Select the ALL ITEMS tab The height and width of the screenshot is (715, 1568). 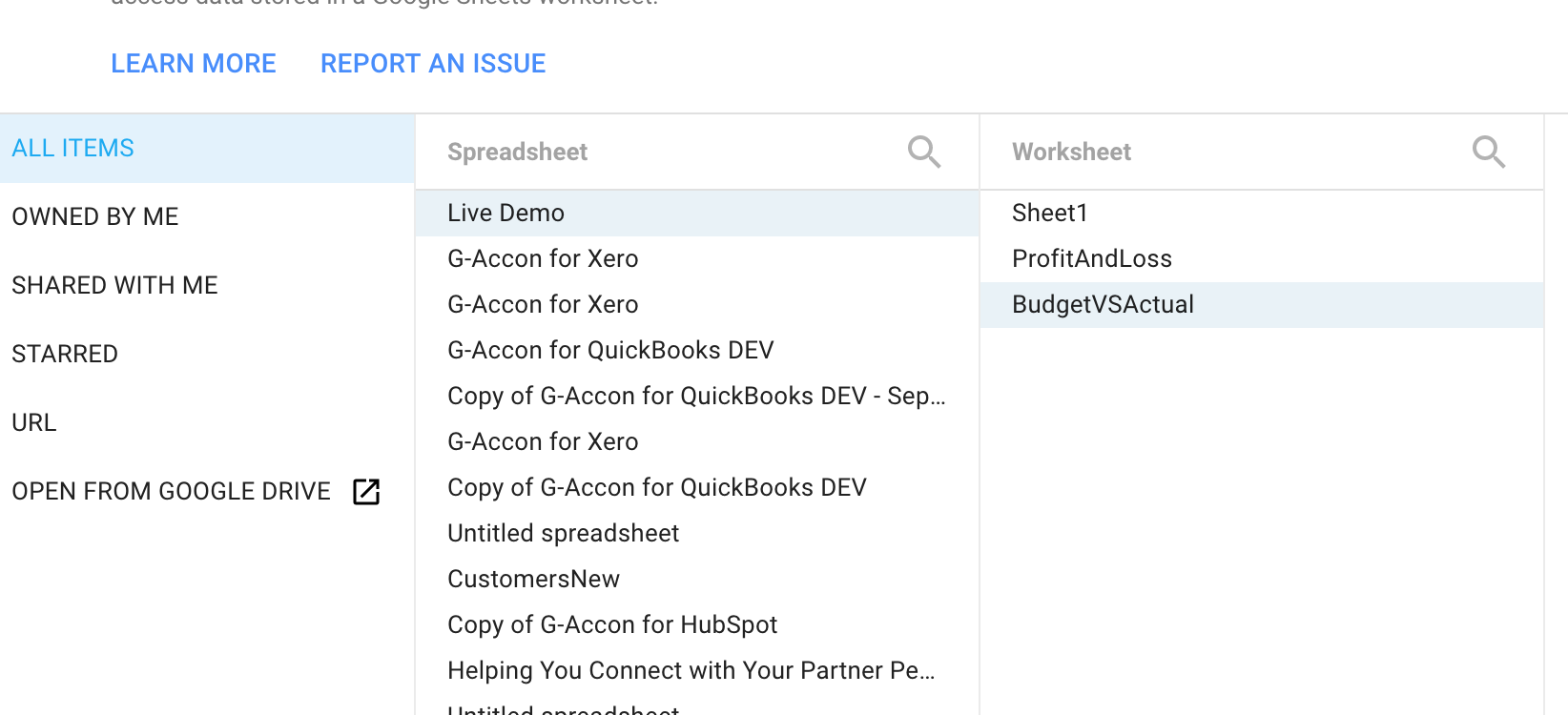[x=73, y=149]
